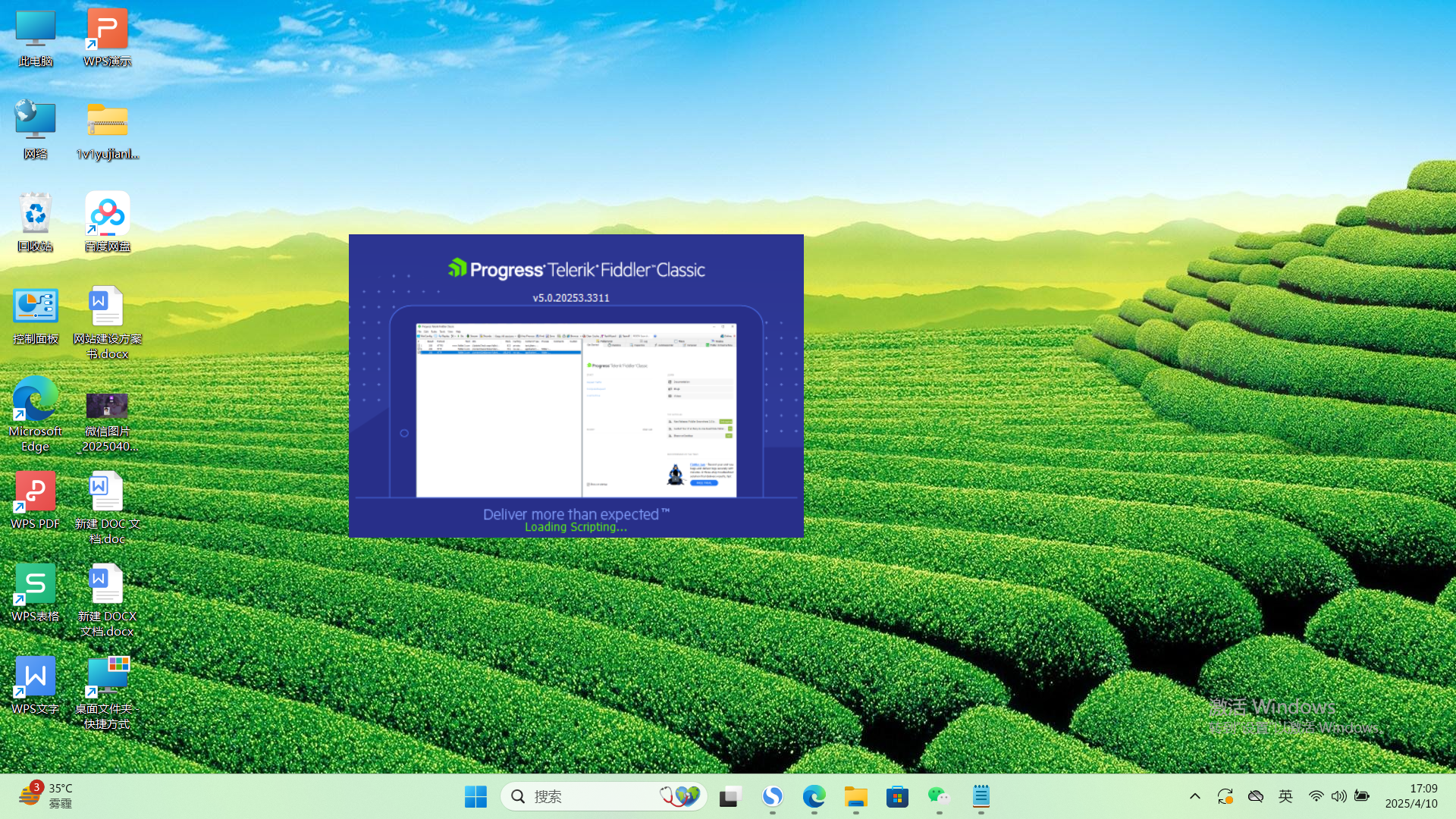This screenshot has height=819, width=1456.
Task: Open WeChat from the taskbar
Action: pyautogui.click(x=939, y=796)
